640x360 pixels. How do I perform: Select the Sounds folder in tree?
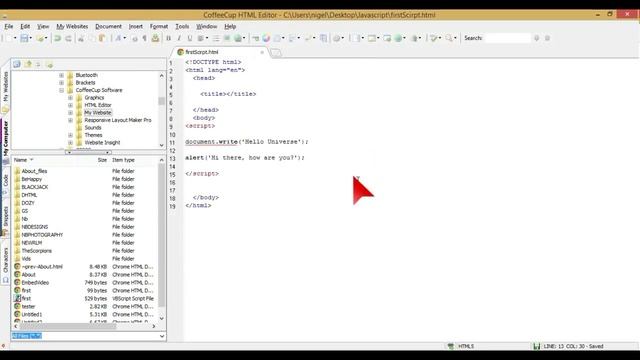(x=93, y=128)
